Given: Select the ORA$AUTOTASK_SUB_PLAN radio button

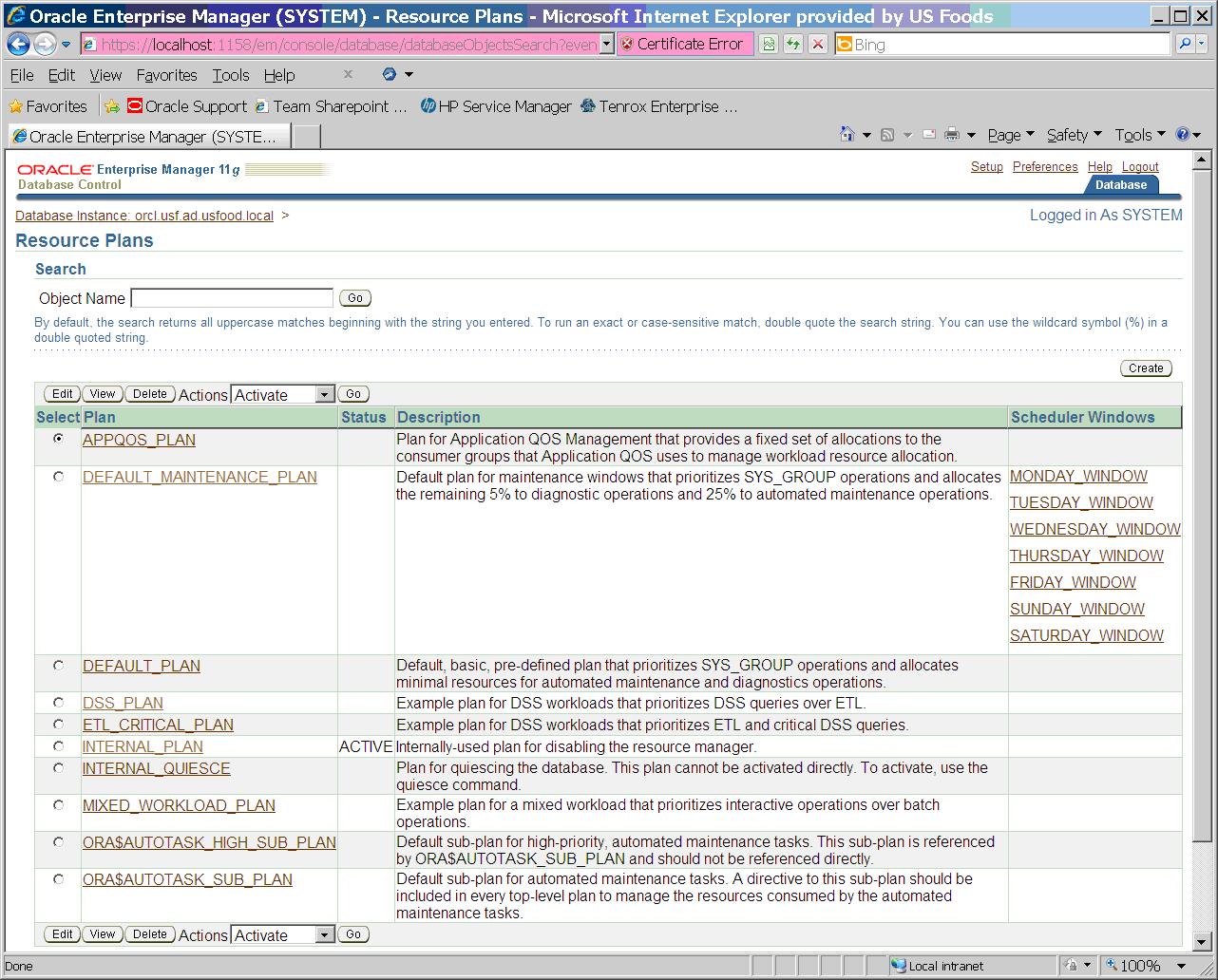Looking at the screenshot, I should [x=59, y=879].
